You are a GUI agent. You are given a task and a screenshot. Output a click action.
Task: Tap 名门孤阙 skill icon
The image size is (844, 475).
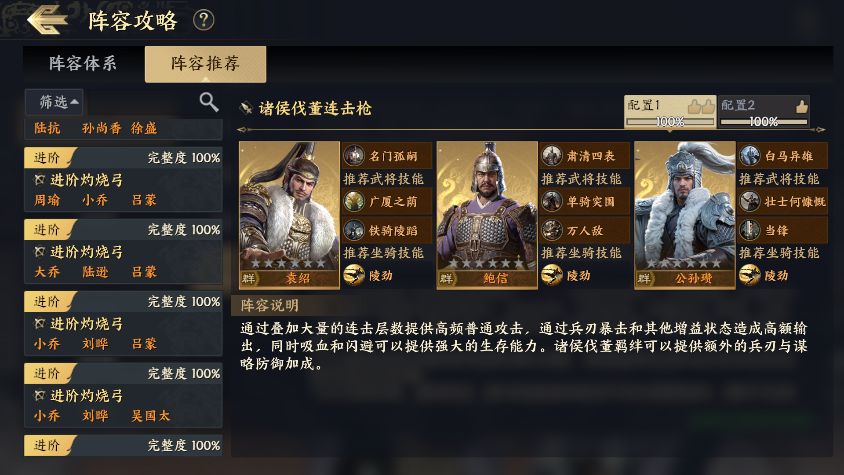[355, 155]
